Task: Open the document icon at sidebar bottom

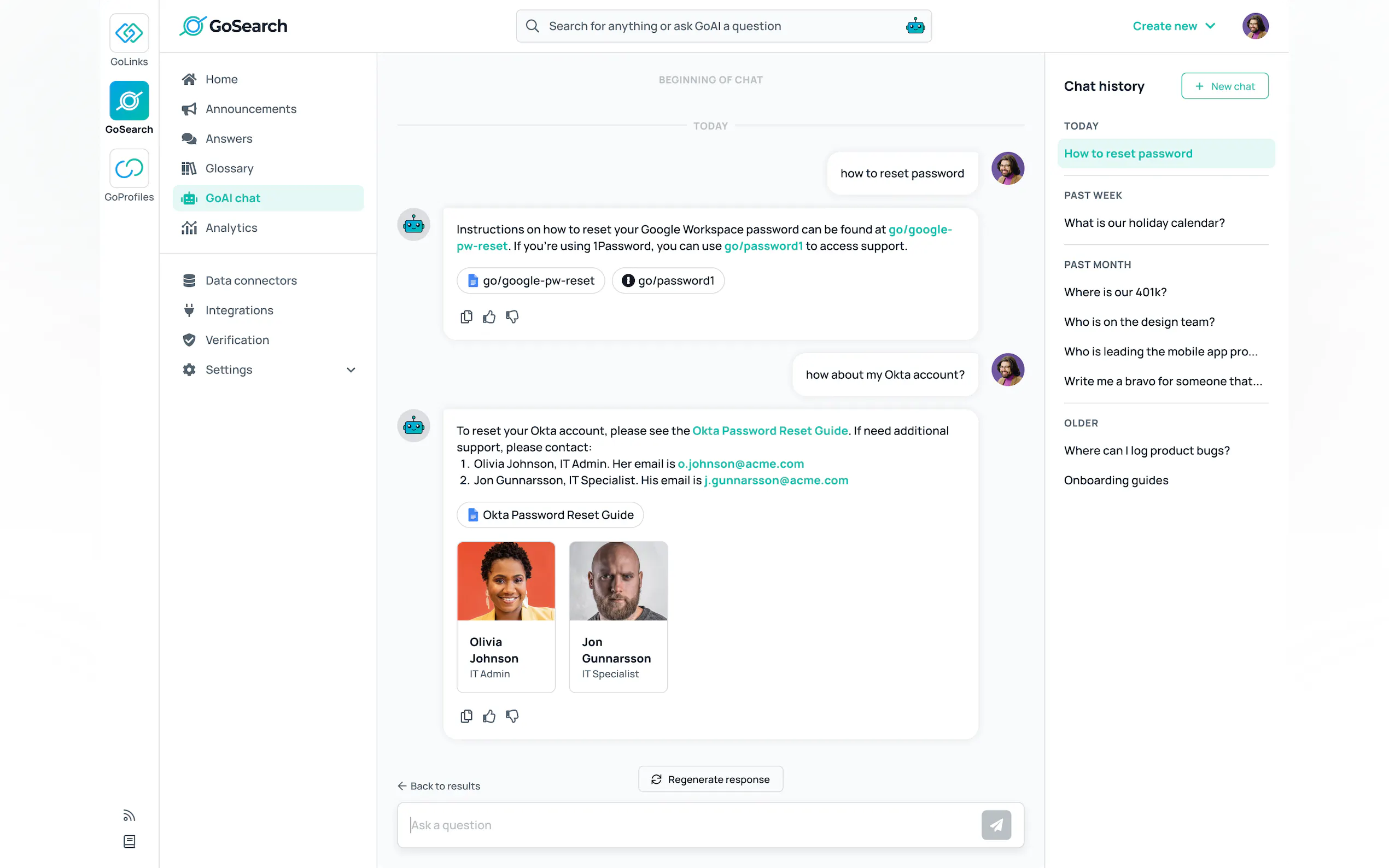Action: 129,842
